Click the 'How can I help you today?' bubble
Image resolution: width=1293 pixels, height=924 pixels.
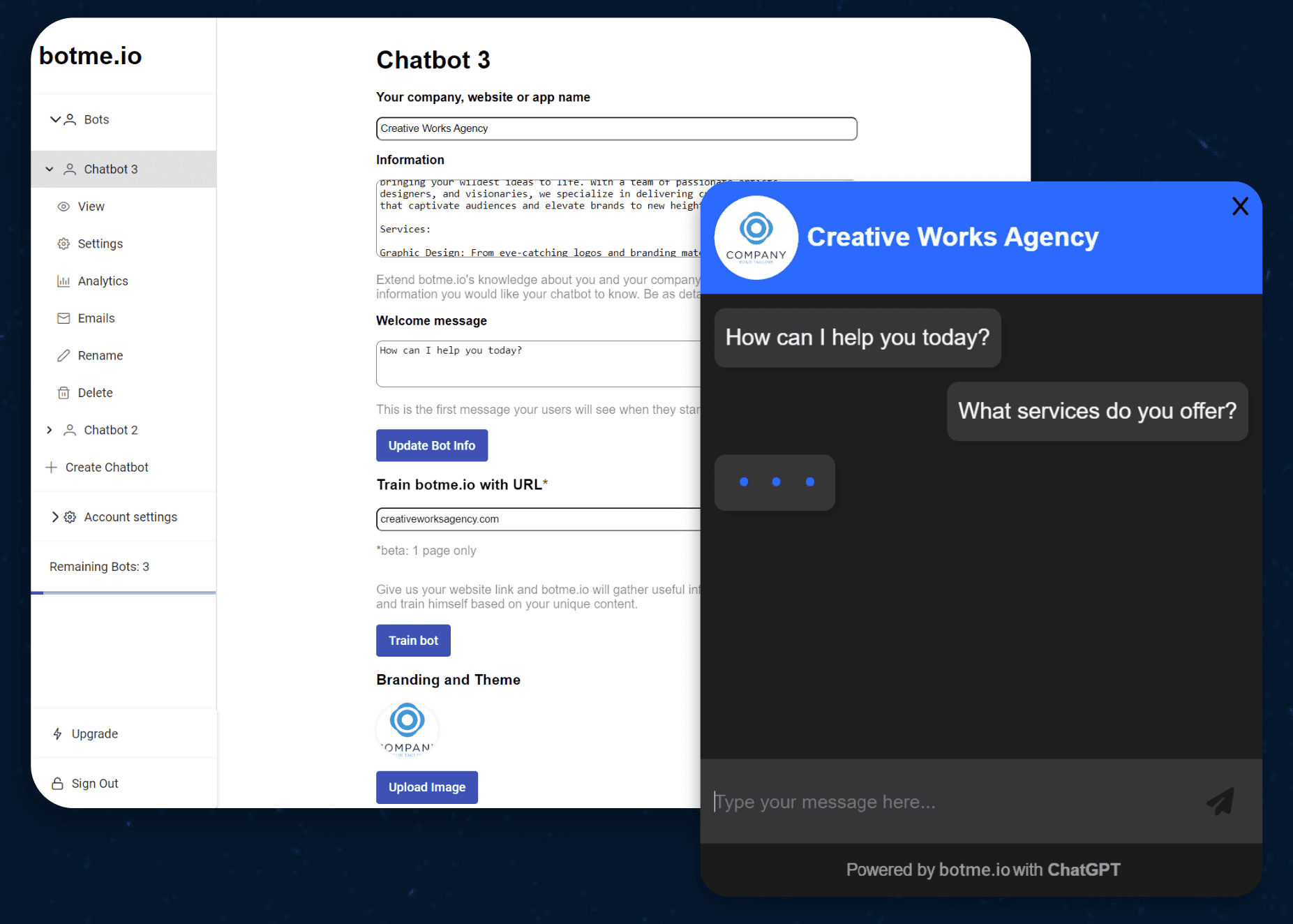tap(858, 338)
